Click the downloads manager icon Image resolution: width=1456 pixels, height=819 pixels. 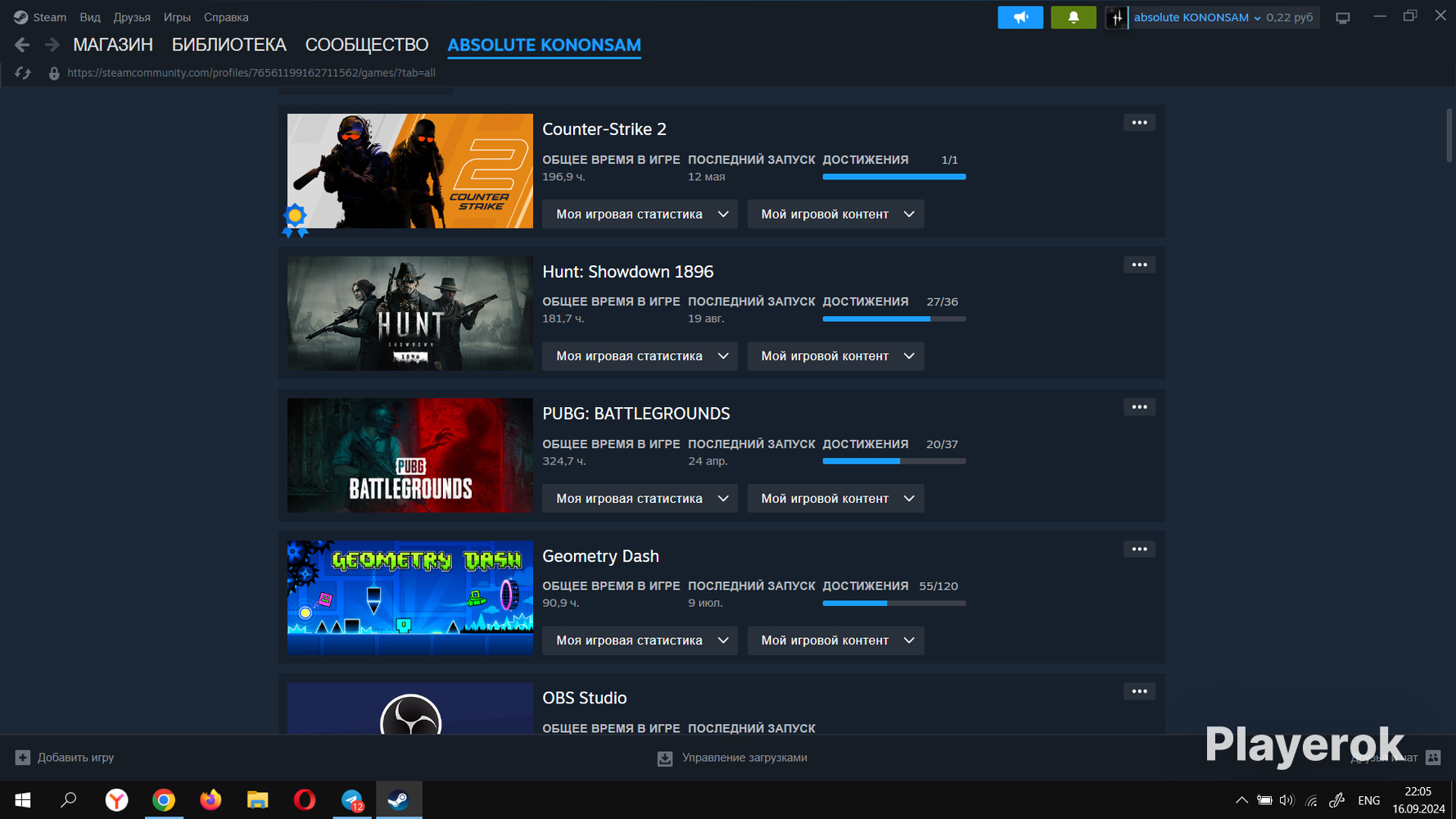(665, 758)
